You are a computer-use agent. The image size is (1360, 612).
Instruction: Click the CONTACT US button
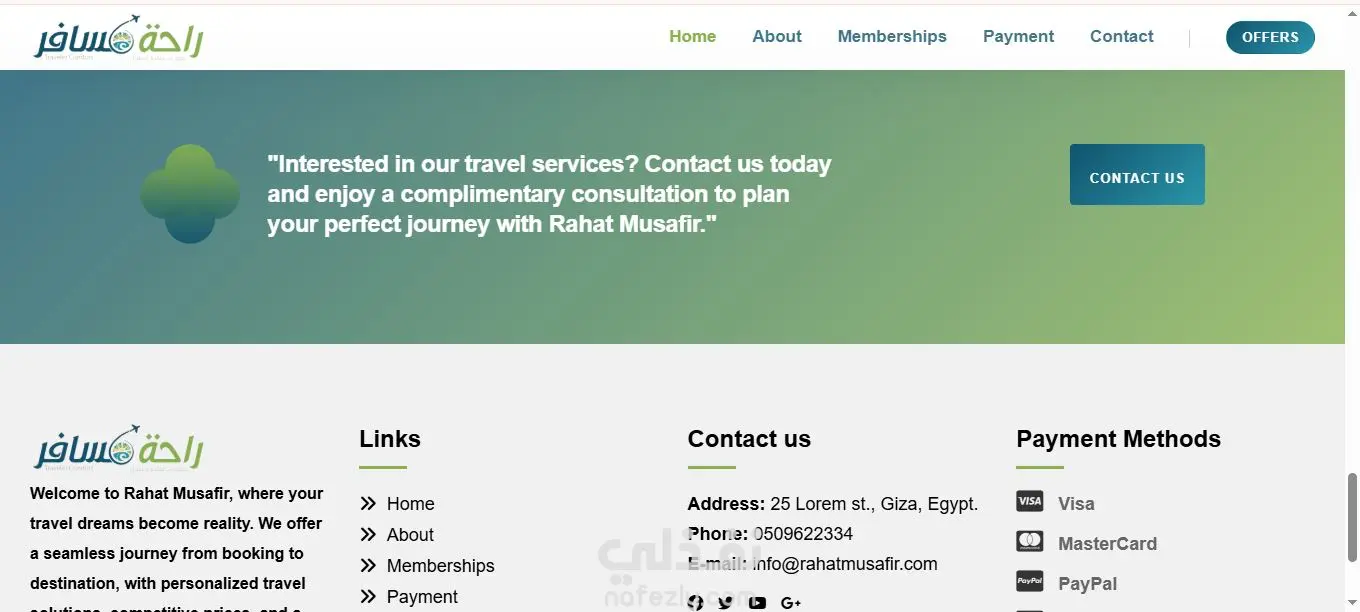[x=1137, y=175]
